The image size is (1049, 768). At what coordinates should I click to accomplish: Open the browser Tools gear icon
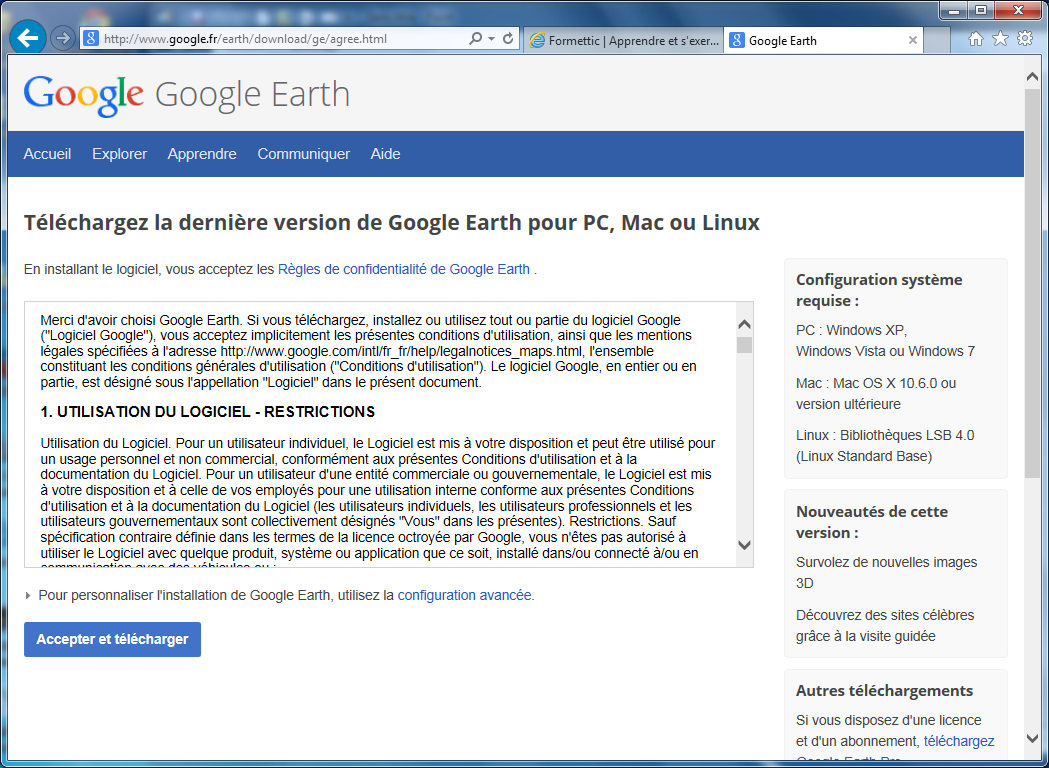click(x=1025, y=39)
